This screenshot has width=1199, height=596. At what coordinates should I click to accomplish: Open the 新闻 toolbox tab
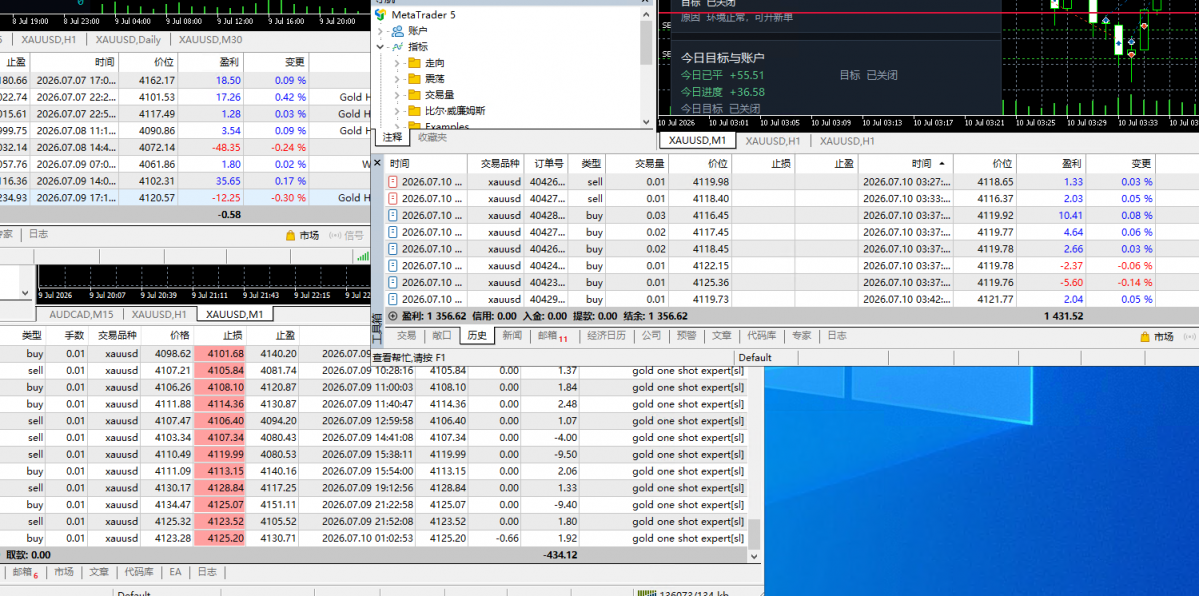click(x=512, y=336)
